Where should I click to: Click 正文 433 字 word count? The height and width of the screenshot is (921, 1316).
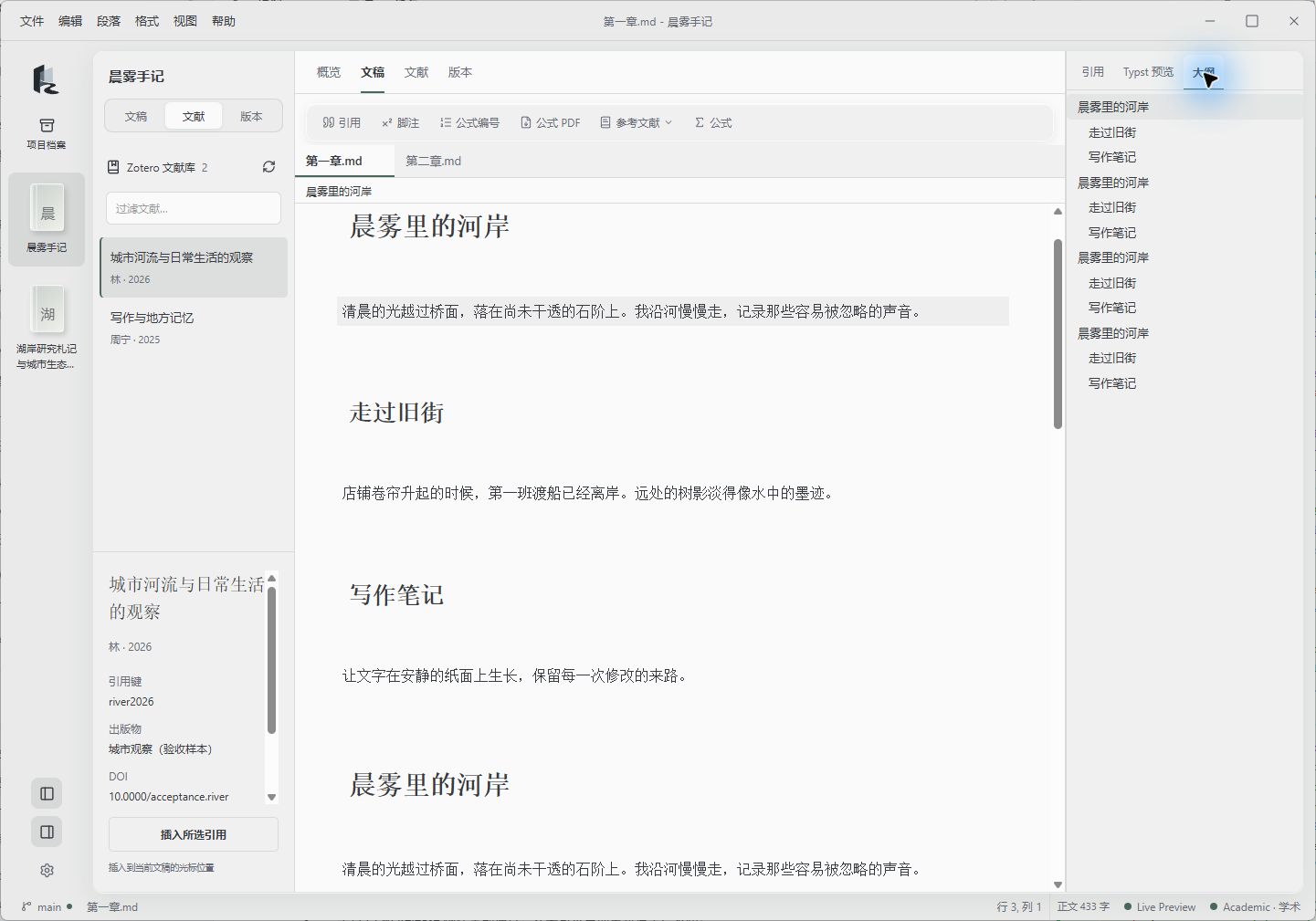coord(1083,906)
